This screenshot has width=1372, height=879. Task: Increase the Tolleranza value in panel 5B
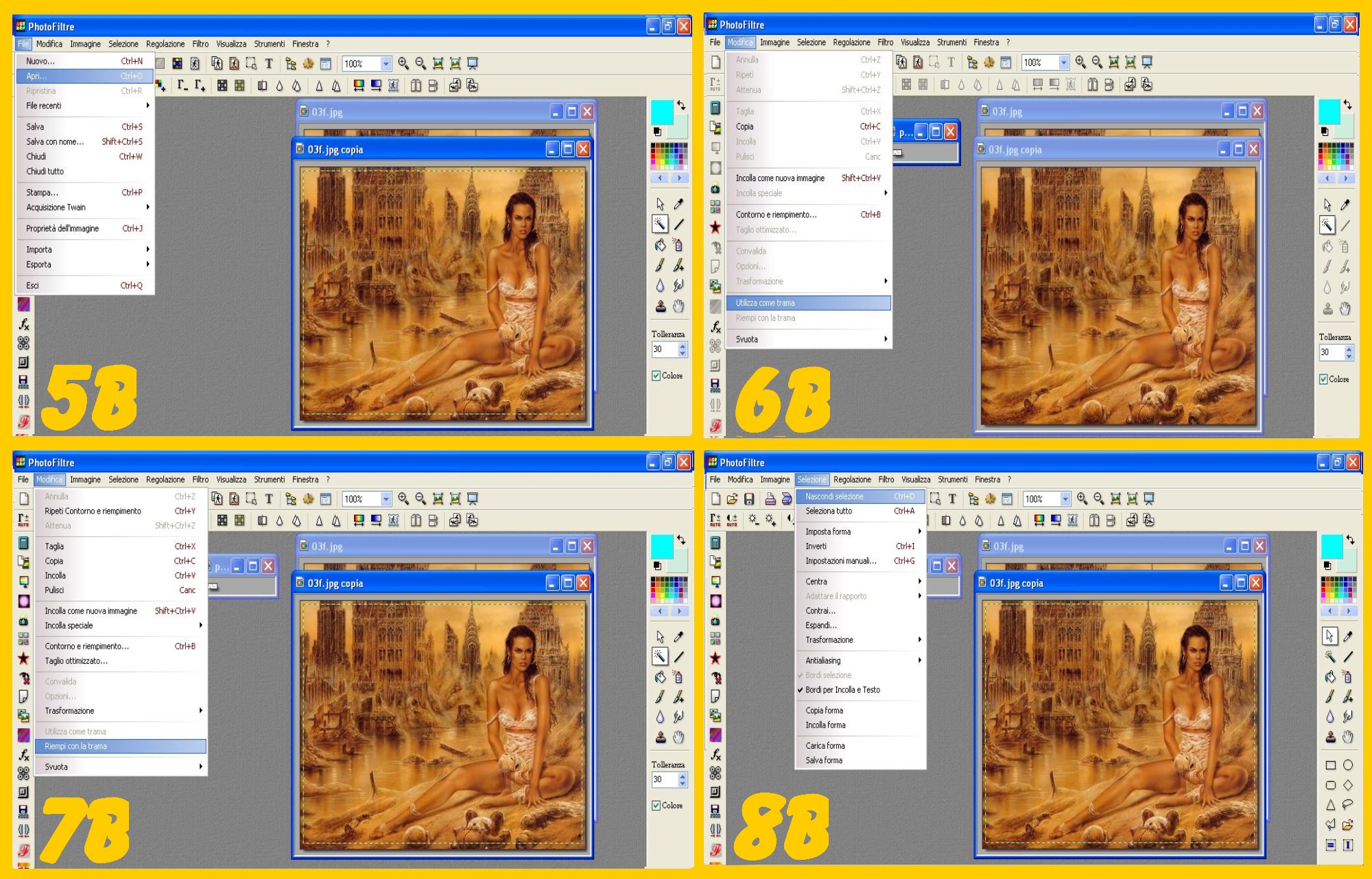[683, 346]
